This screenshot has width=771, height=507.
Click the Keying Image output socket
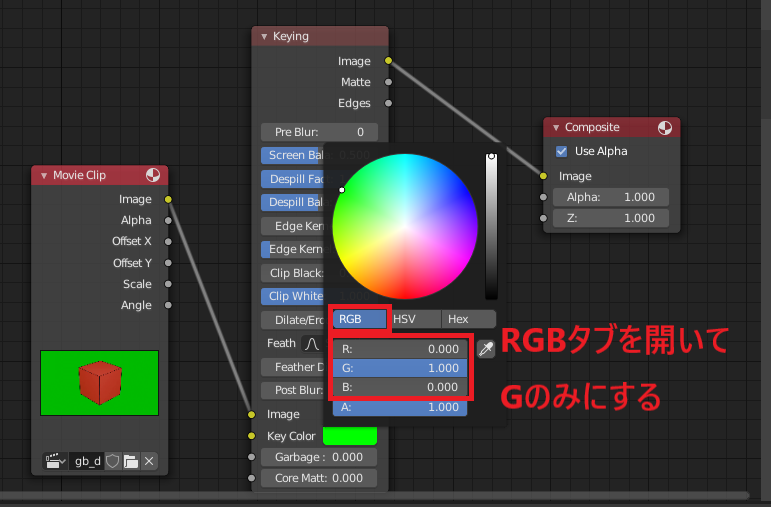[388, 61]
